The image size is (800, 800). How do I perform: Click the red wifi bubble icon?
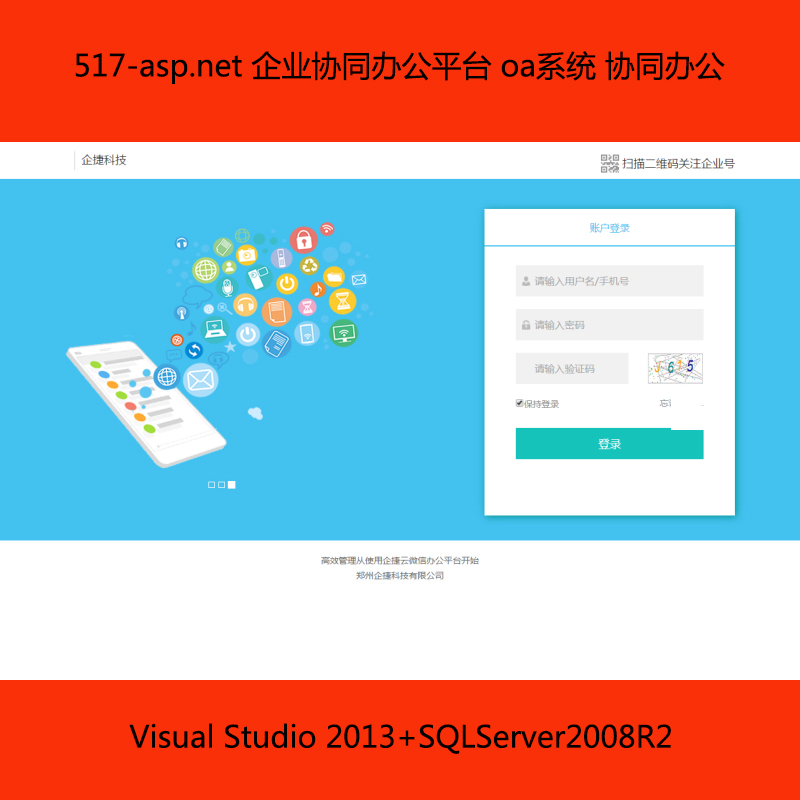pyautogui.click(x=327, y=229)
